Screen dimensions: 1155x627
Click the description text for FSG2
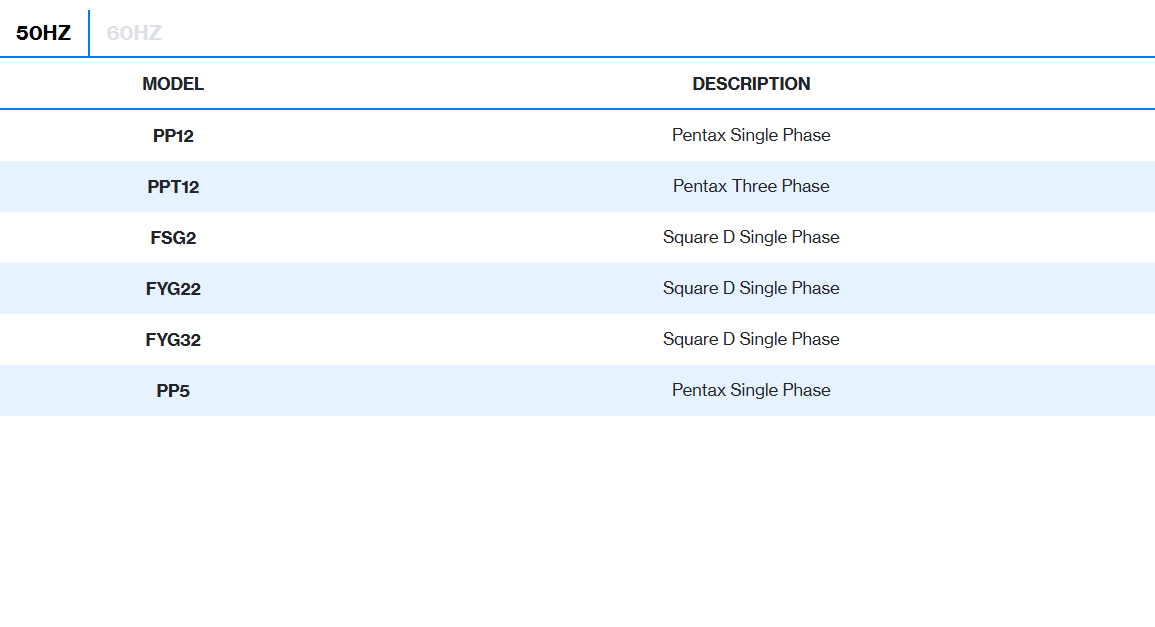(751, 237)
